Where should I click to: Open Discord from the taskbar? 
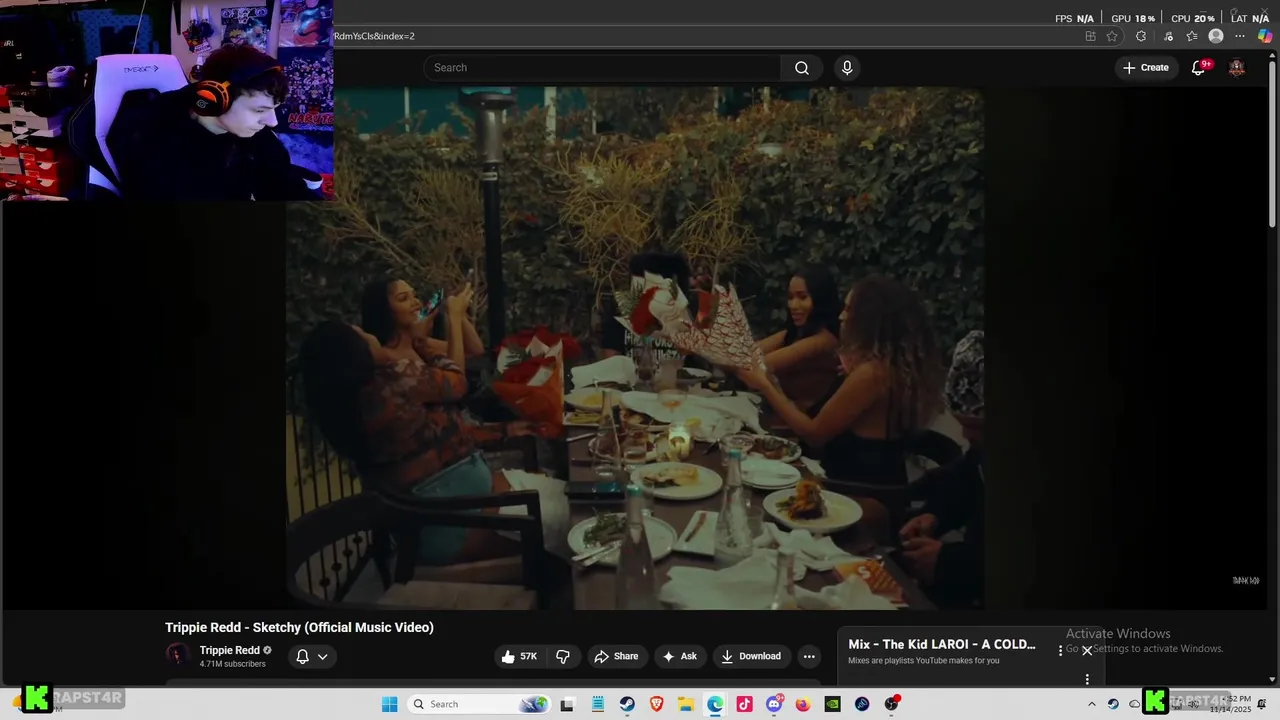pos(774,704)
